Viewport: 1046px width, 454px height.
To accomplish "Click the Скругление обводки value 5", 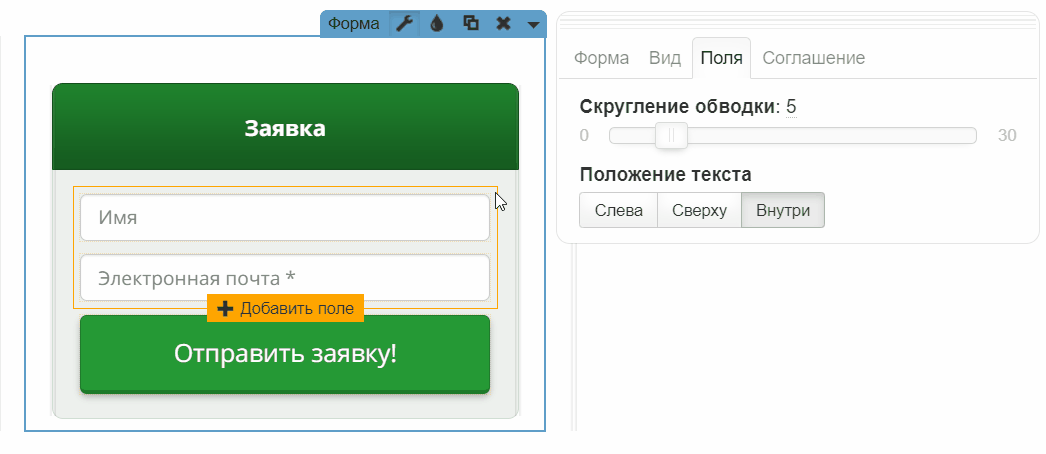I will pyautogui.click(x=791, y=107).
